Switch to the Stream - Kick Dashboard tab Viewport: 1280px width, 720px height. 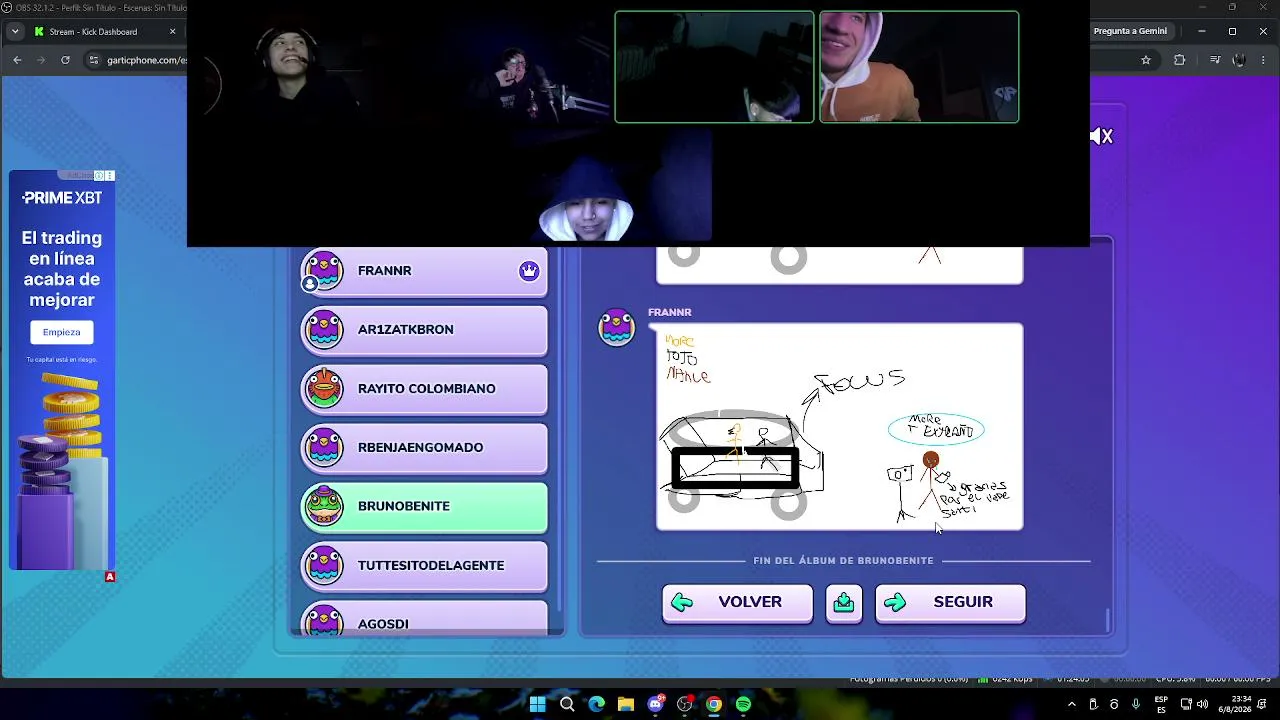[x=106, y=32]
